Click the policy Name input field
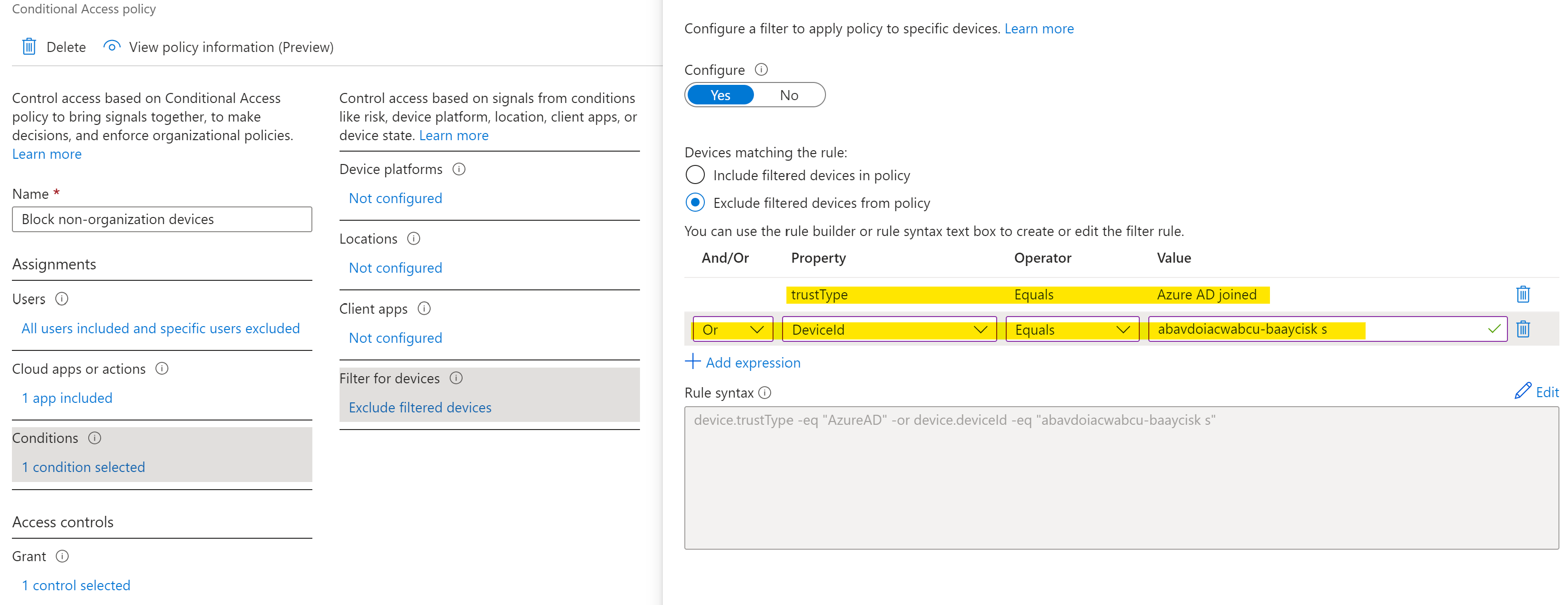The height and width of the screenshot is (605, 1568). click(162, 219)
